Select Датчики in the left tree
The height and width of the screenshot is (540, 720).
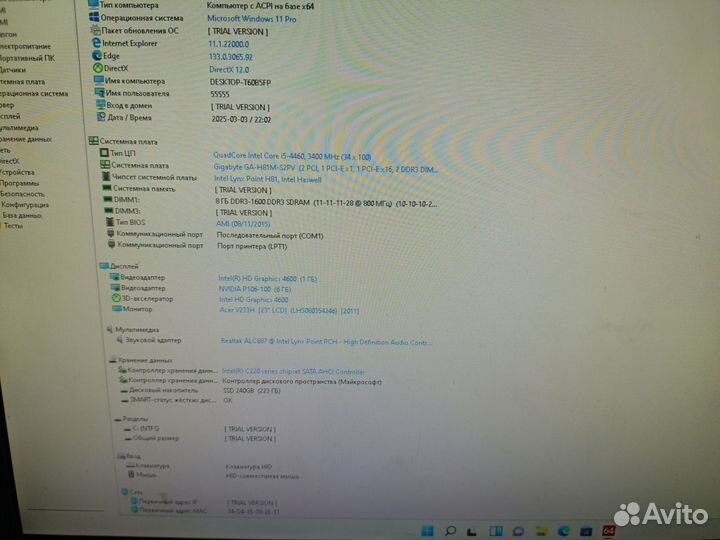click(x=13, y=70)
